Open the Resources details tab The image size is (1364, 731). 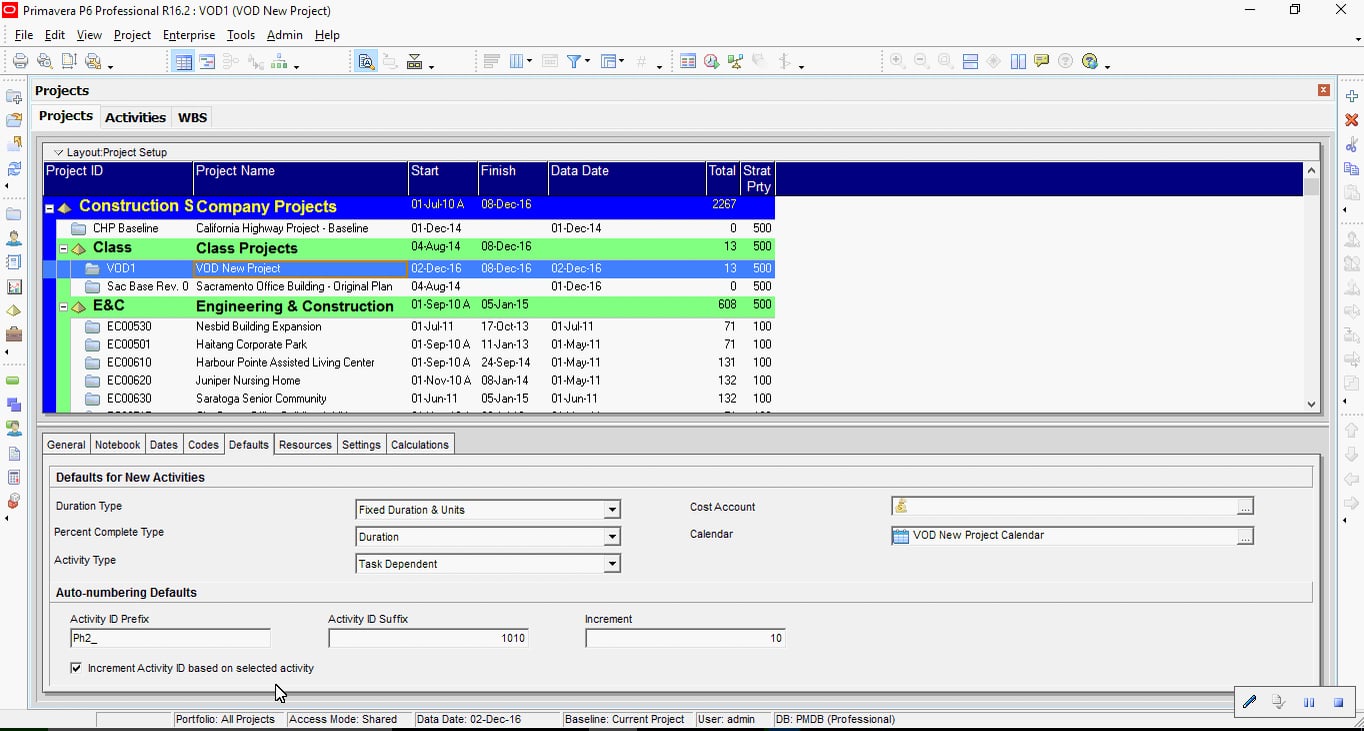click(x=305, y=445)
